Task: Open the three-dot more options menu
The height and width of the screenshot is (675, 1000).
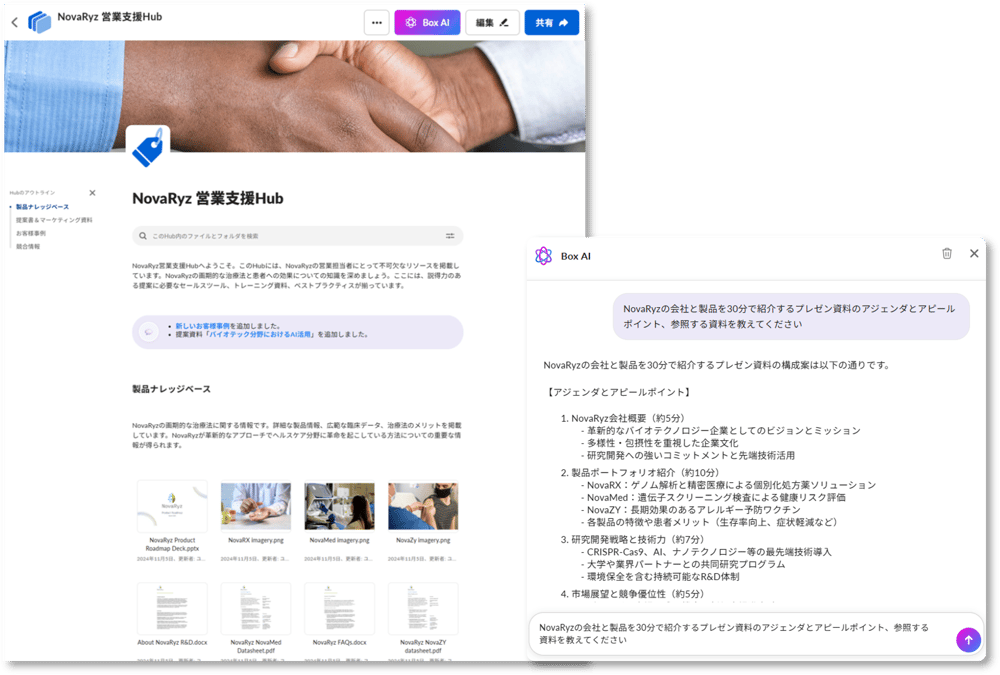Action: coord(376,22)
